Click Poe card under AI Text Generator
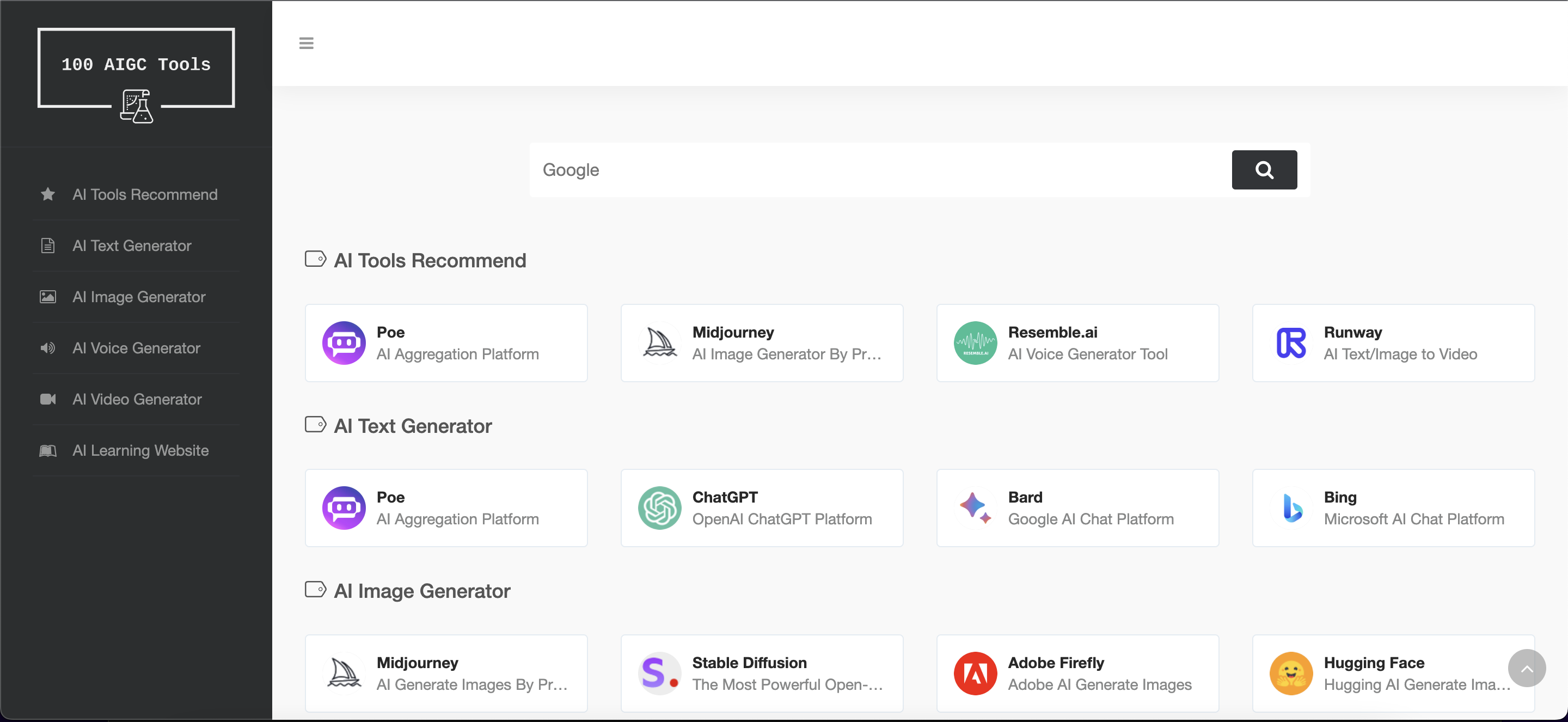This screenshot has width=1568, height=722. pyautogui.click(x=446, y=507)
